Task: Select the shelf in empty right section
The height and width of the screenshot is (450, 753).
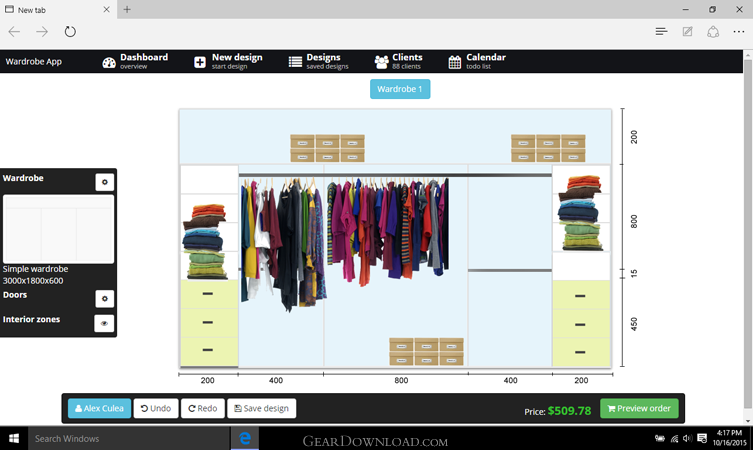Action: [x=510, y=270]
